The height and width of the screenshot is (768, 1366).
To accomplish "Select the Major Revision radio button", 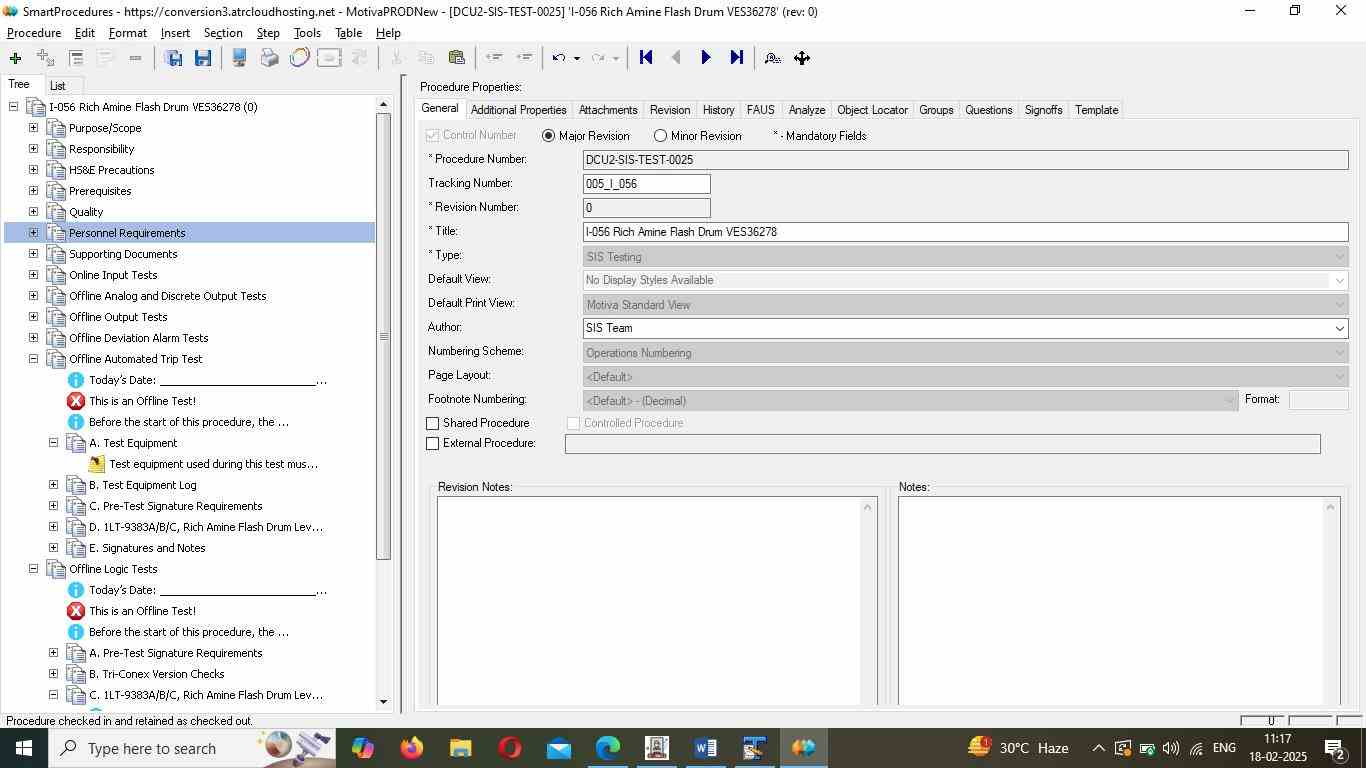I will [x=548, y=136].
